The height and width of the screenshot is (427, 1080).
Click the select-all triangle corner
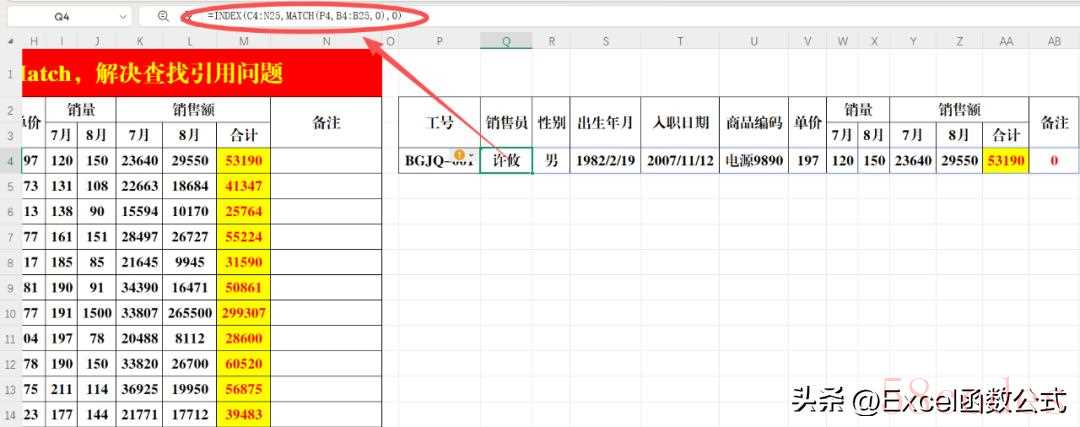9,41
